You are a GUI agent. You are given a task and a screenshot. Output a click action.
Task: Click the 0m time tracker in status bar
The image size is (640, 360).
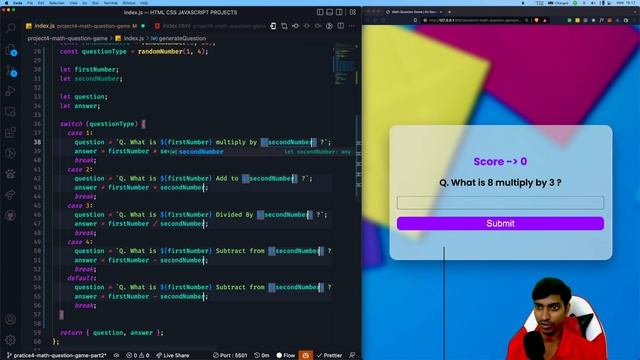tap(262, 356)
